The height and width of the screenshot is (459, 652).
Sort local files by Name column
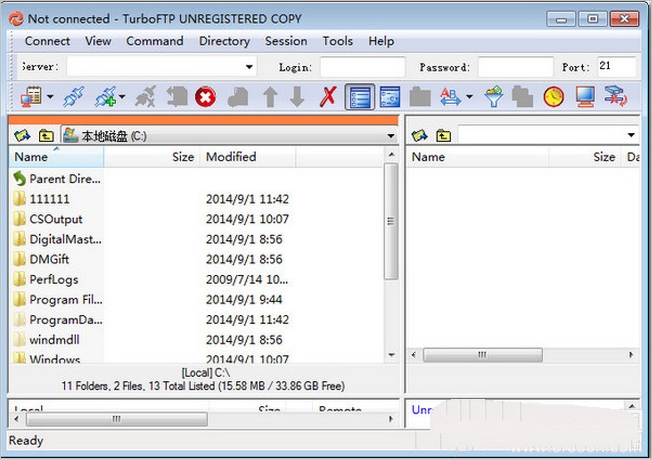click(x=57, y=157)
